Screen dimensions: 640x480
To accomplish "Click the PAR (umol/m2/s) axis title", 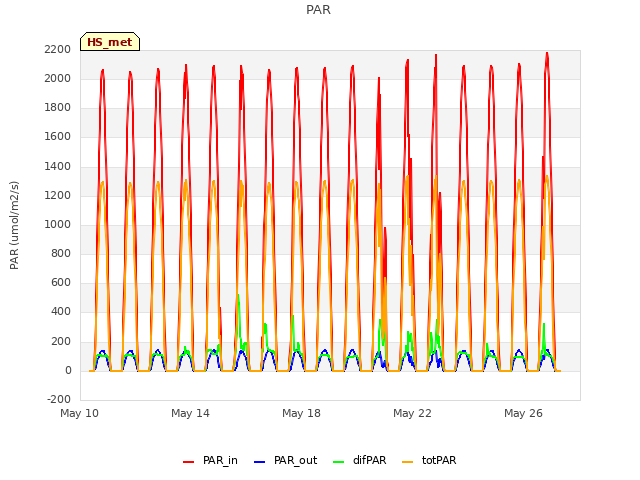I will point(14,225).
